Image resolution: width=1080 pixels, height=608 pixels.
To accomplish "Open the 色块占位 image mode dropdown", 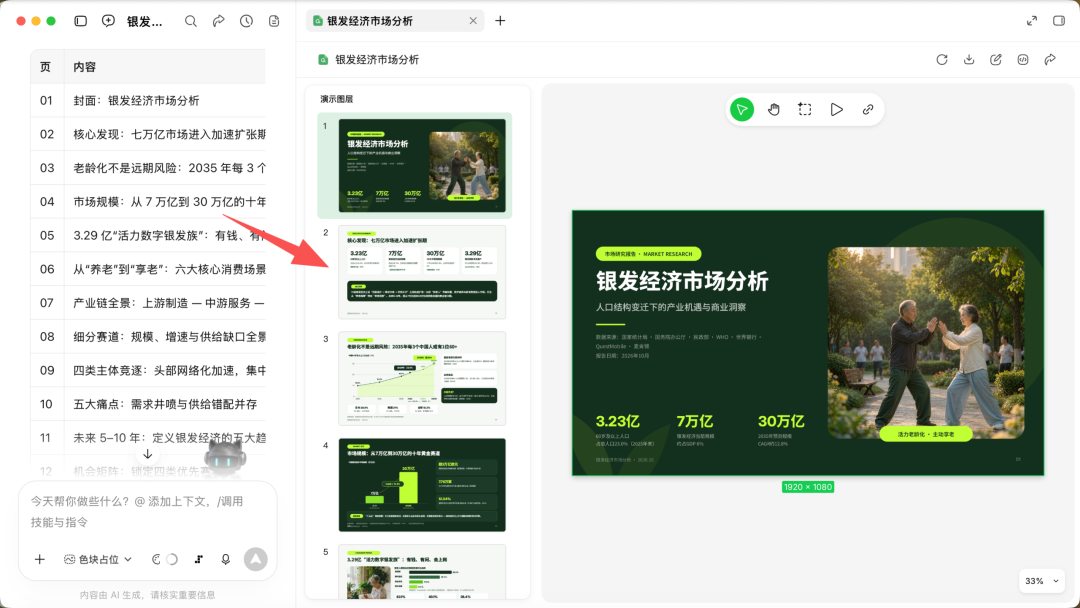I will click(98, 559).
